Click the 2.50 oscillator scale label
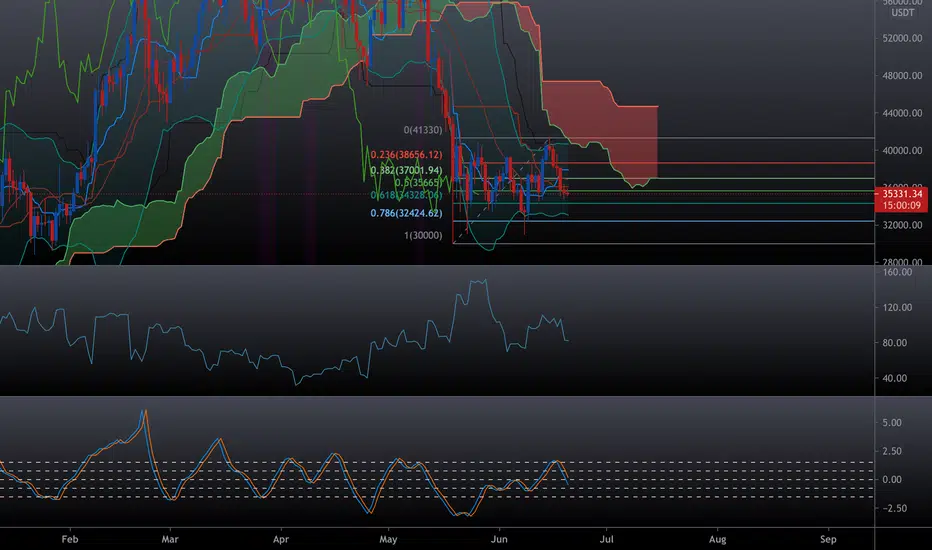The width and height of the screenshot is (932, 550). tap(892, 451)
